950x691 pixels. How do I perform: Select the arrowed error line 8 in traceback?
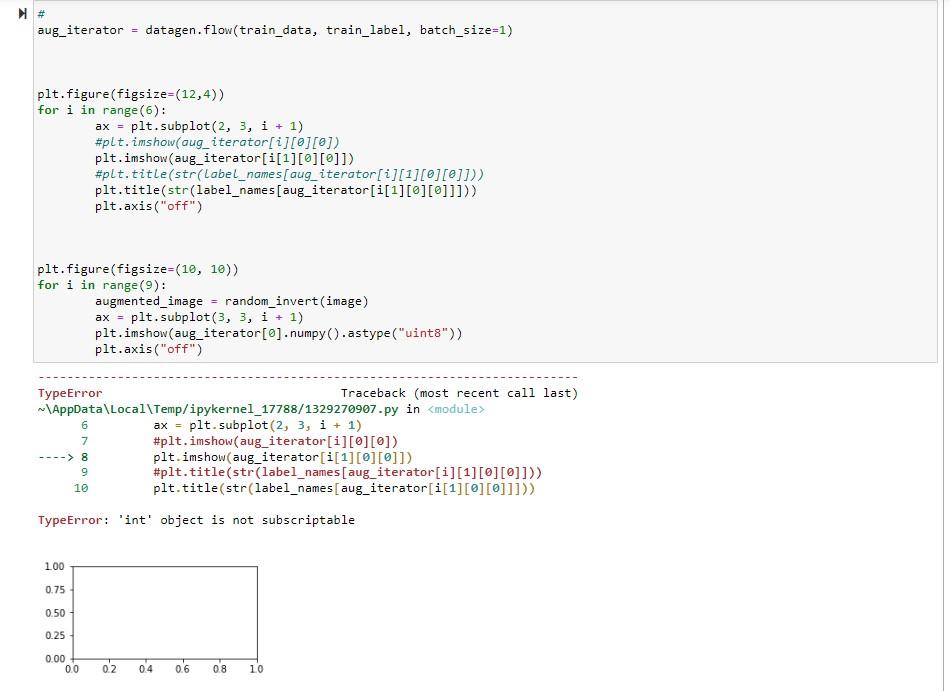click(x=220, y=456)
